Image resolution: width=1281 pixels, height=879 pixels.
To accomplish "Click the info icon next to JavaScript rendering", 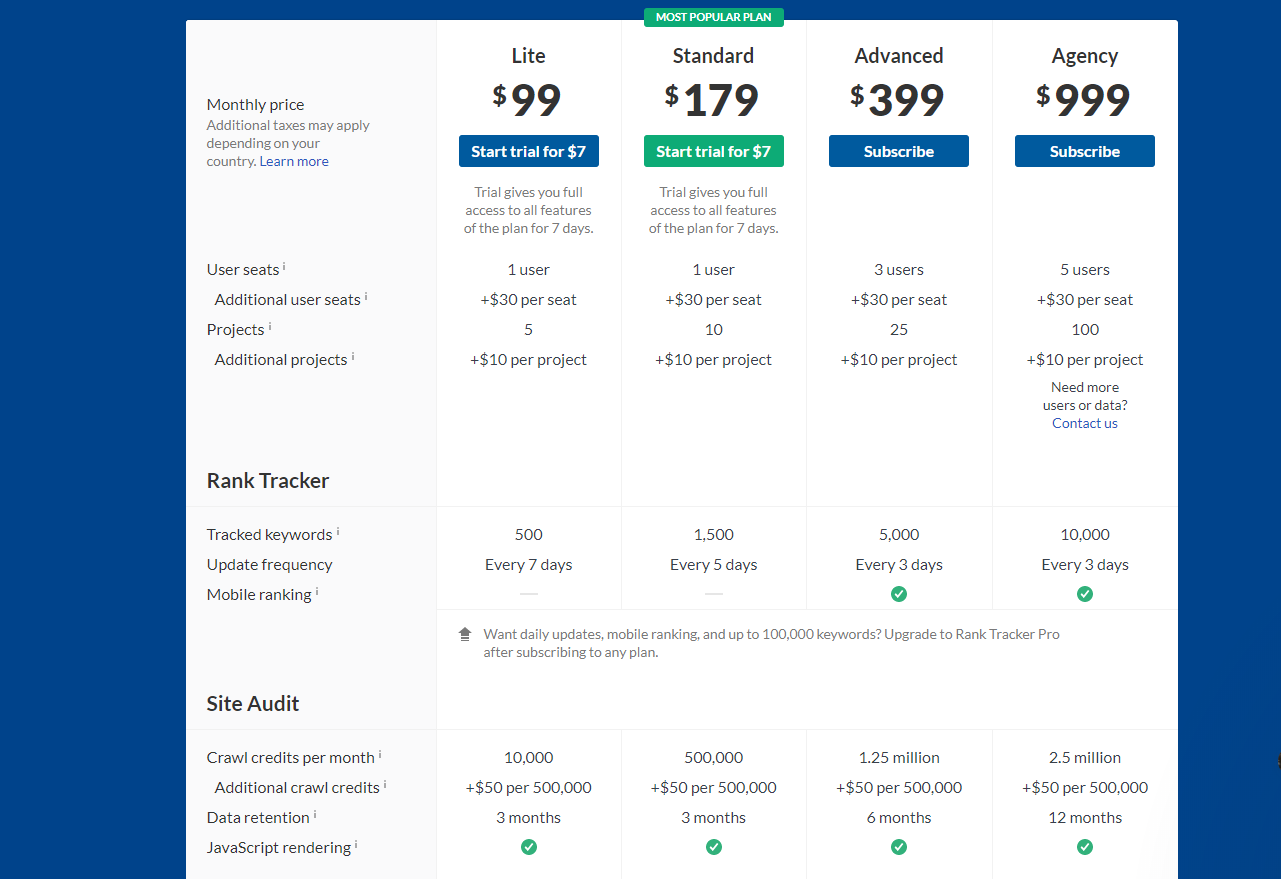I will pos(356,844).
